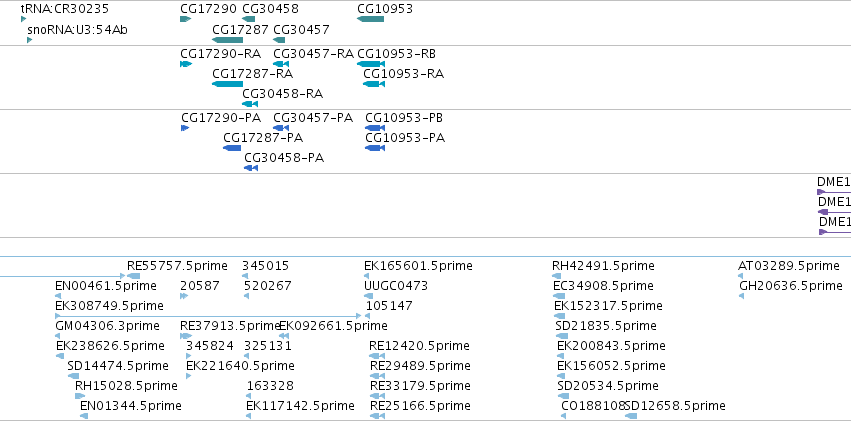Screen dimensions: 851x421
Task: Select the EK165601.5prime label
Action: tap(418, 266)
